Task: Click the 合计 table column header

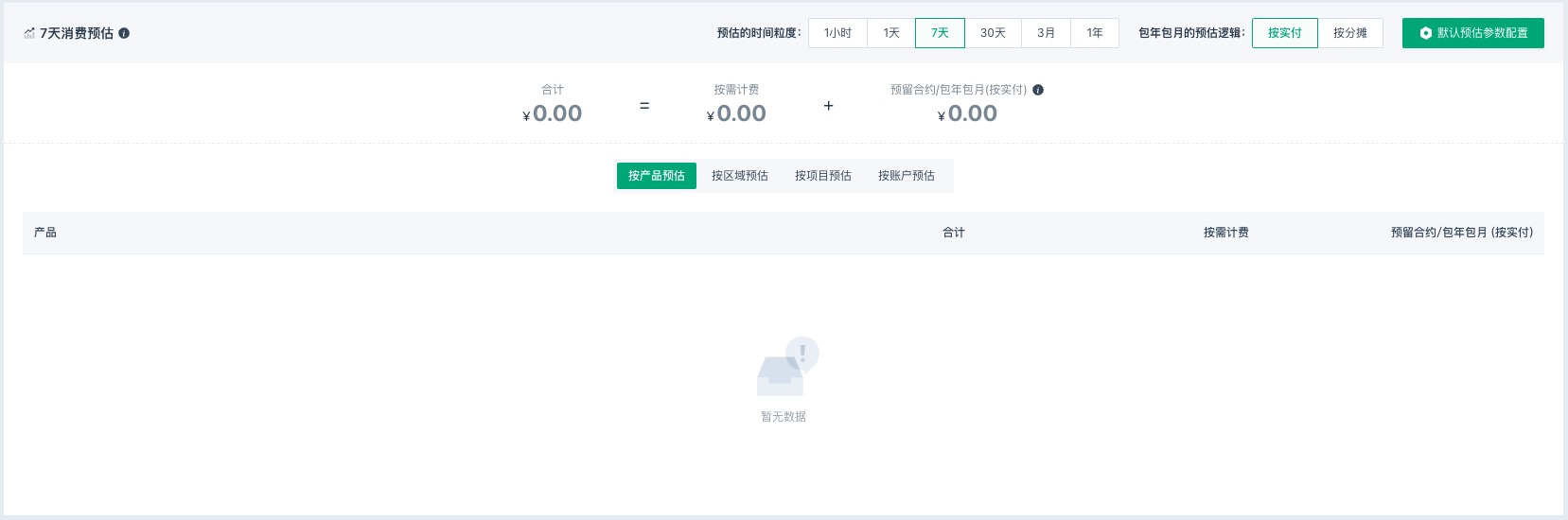Action: click(953, 233)
